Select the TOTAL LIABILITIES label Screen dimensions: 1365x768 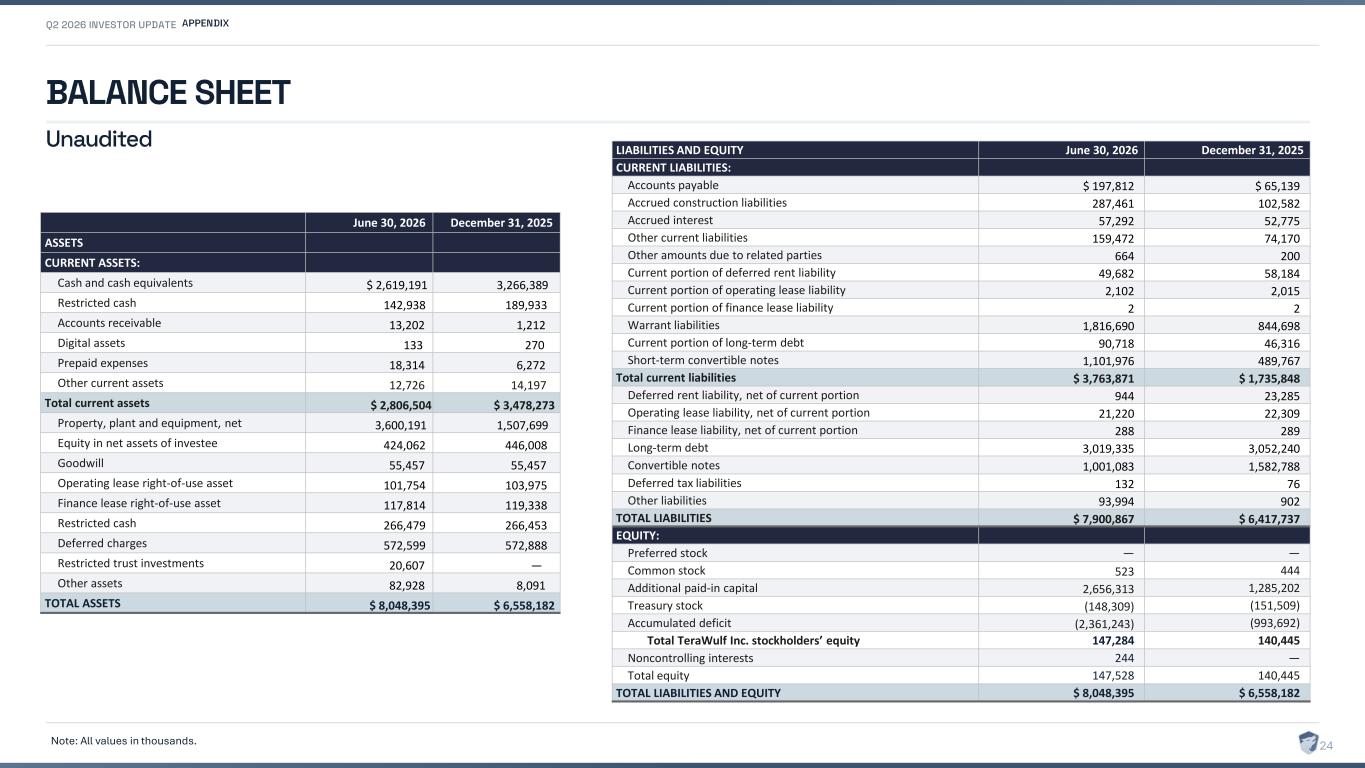[x=663, y=518]
